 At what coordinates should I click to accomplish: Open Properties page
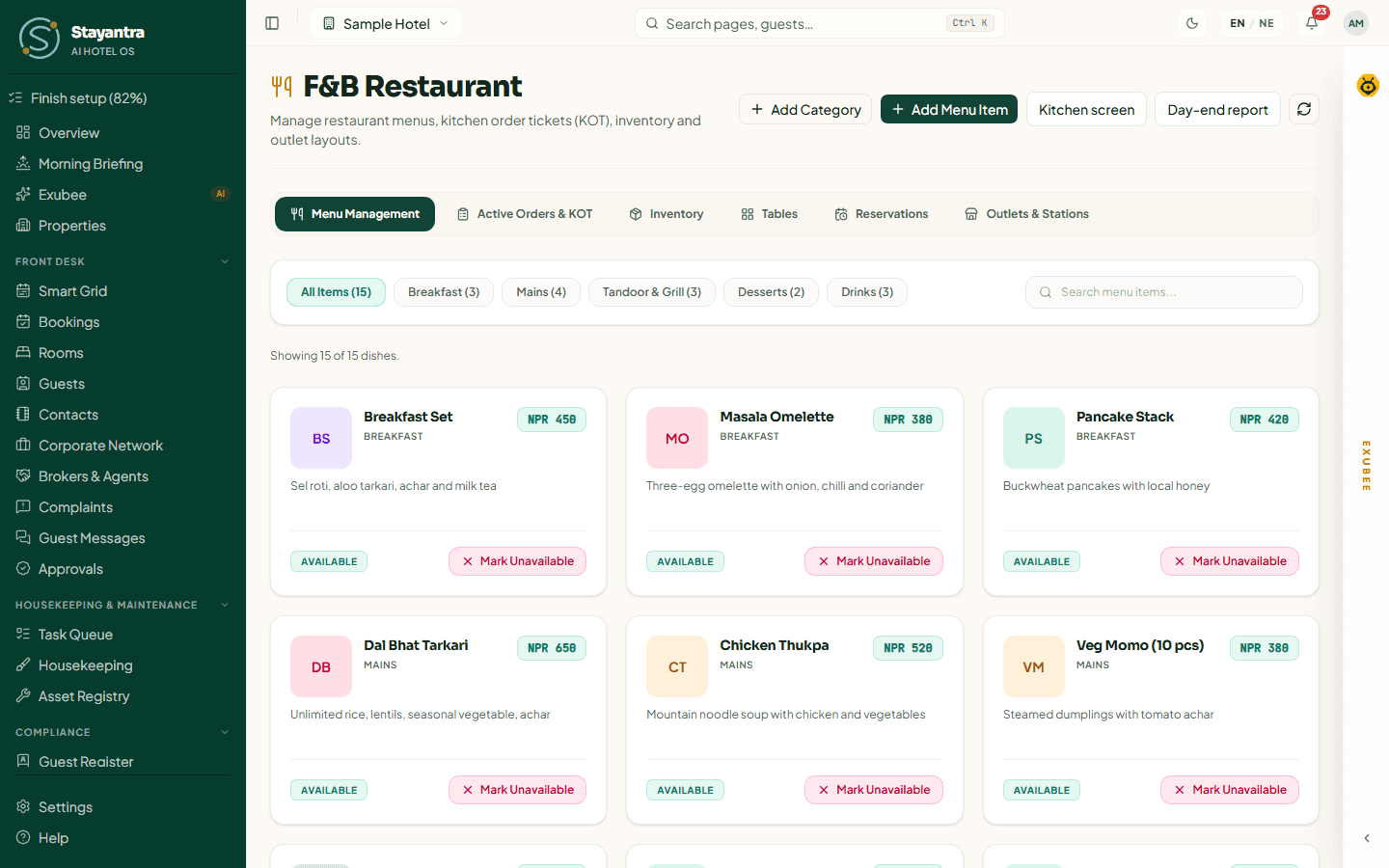coord(123,226)
